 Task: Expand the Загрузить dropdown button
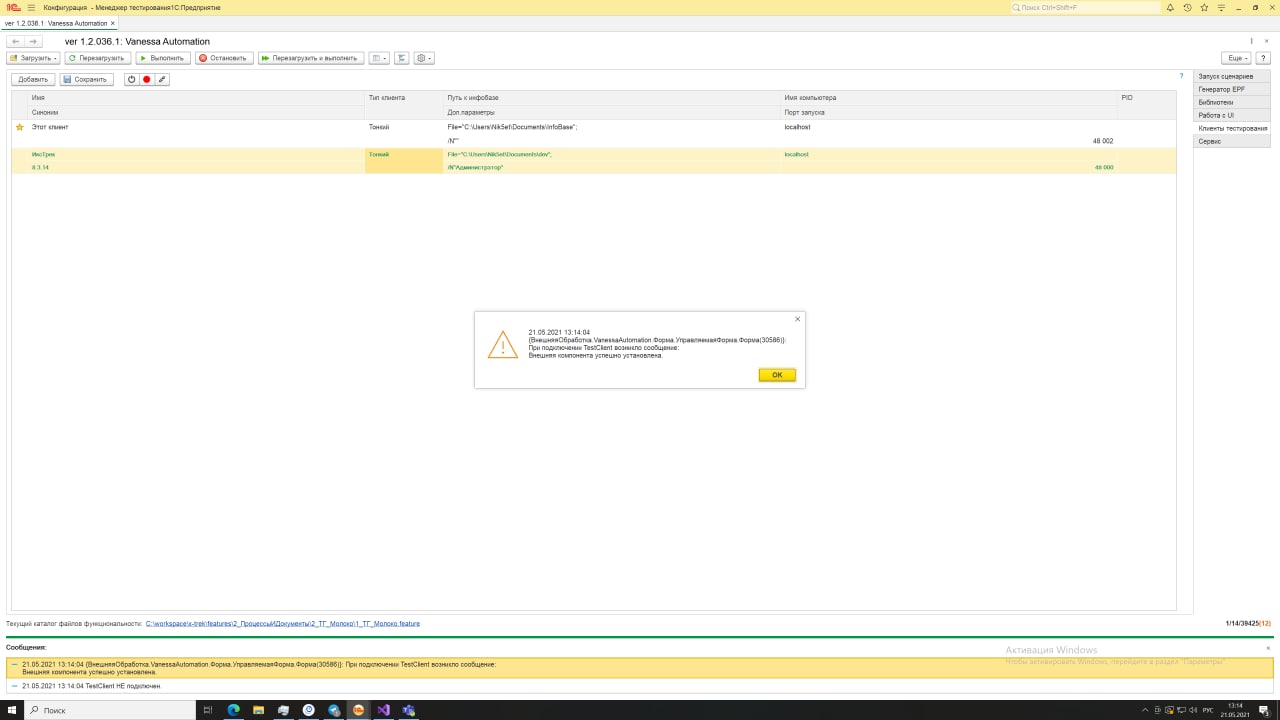pos(33,58)
